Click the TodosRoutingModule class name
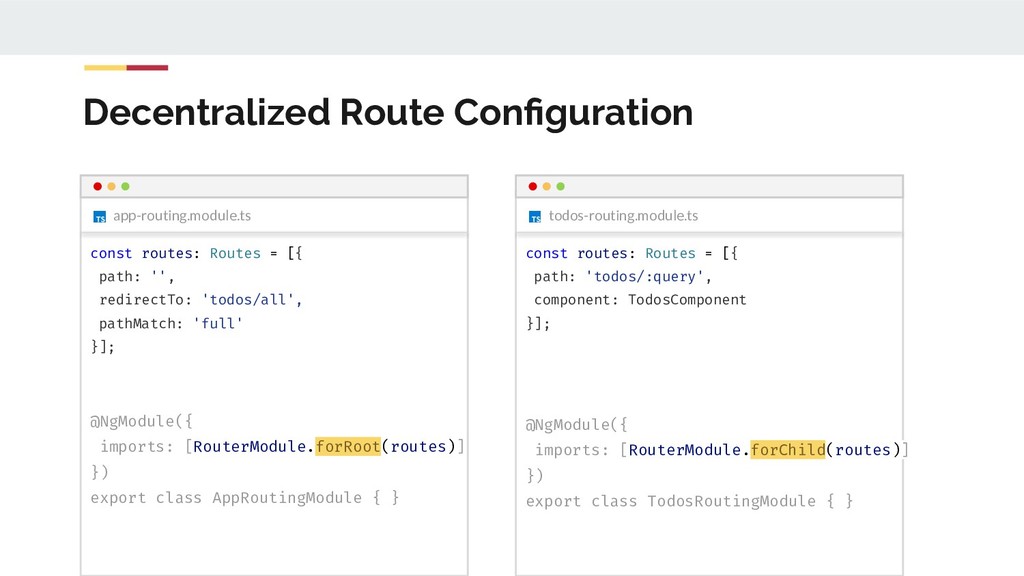 (731, 500)
